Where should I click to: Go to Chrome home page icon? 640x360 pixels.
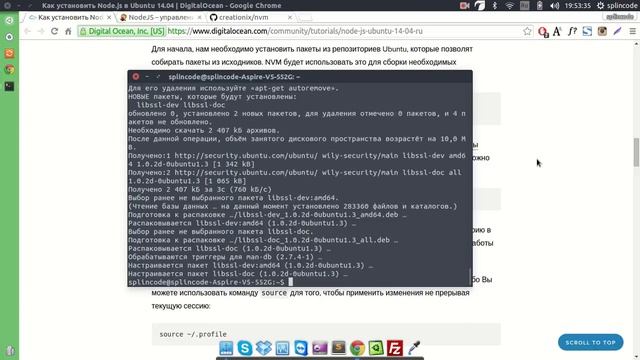click(68, 31)
